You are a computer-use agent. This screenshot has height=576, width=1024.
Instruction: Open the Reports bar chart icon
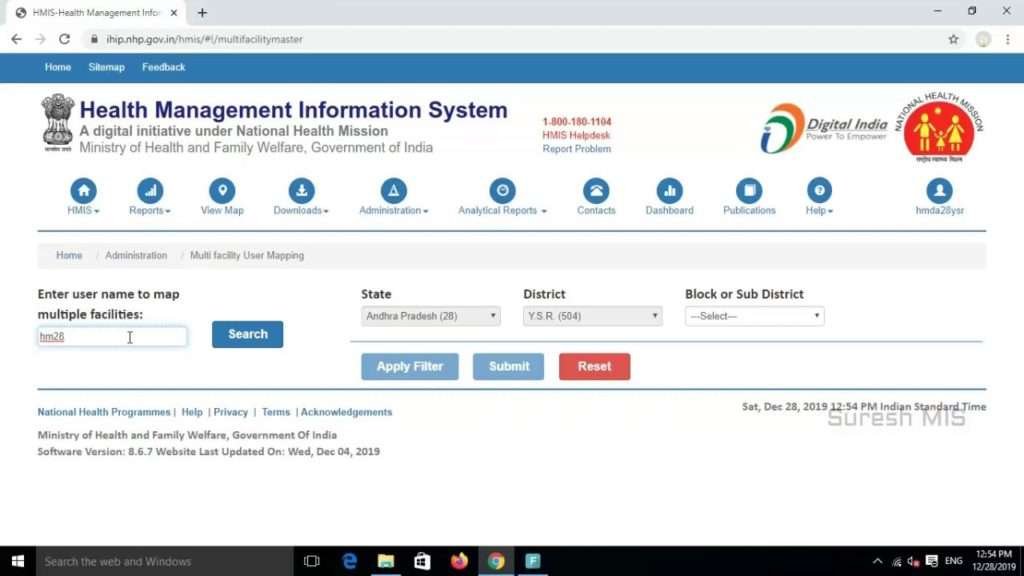point(150,190)
